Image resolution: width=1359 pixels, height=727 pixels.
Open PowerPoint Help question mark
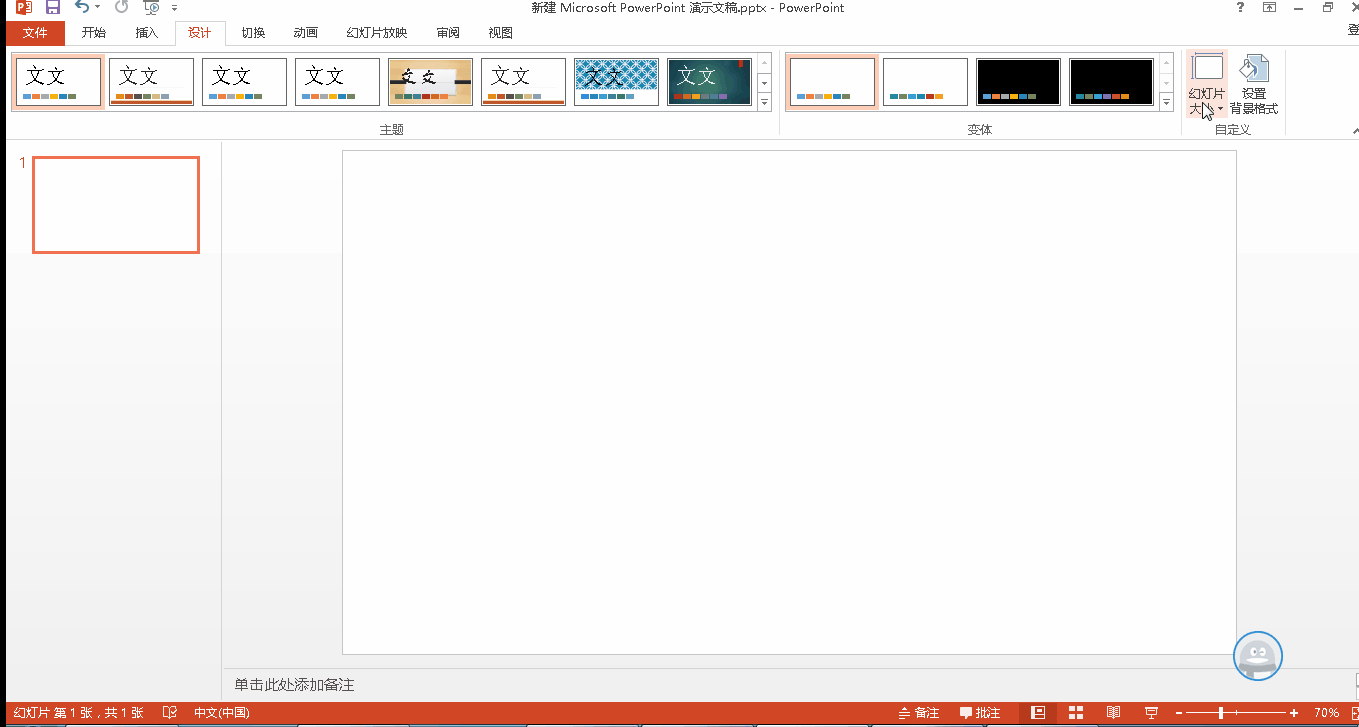tap(1240, 7)
